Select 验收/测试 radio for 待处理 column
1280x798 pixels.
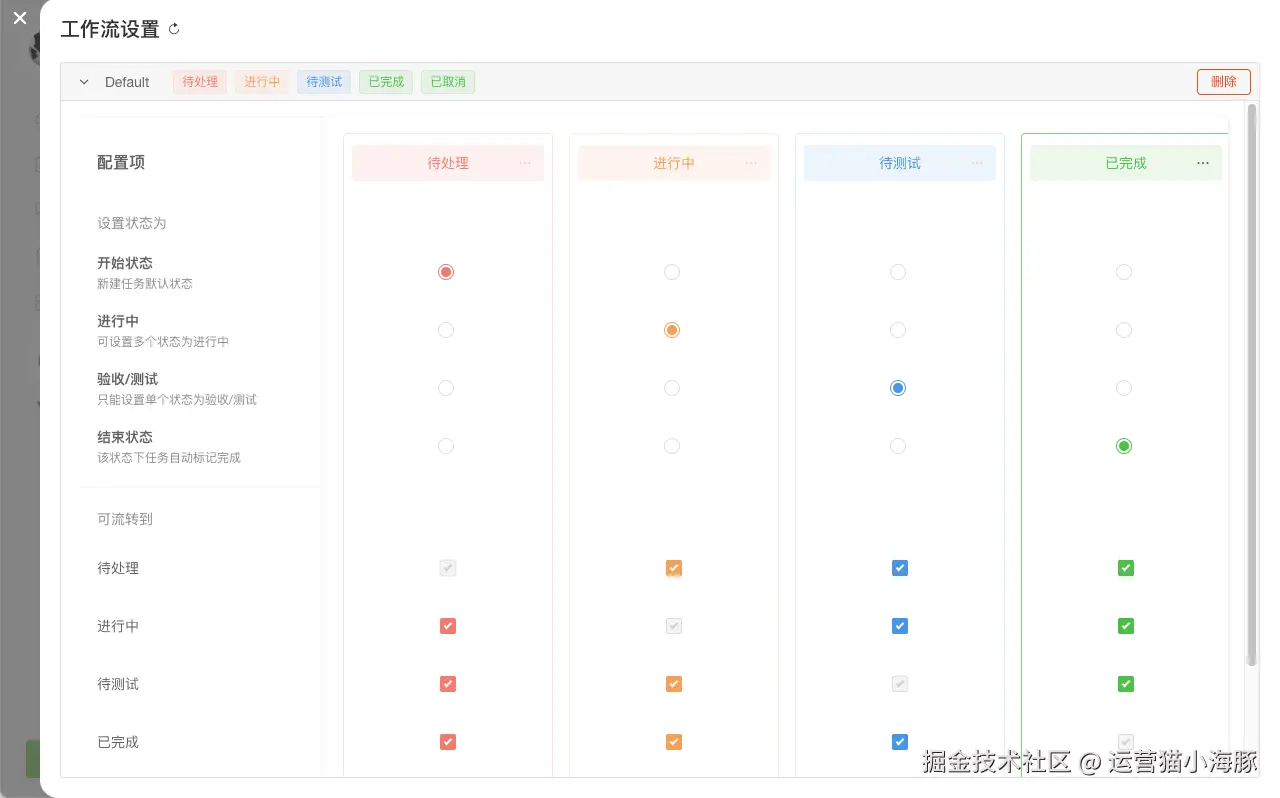tap(446, 388)
